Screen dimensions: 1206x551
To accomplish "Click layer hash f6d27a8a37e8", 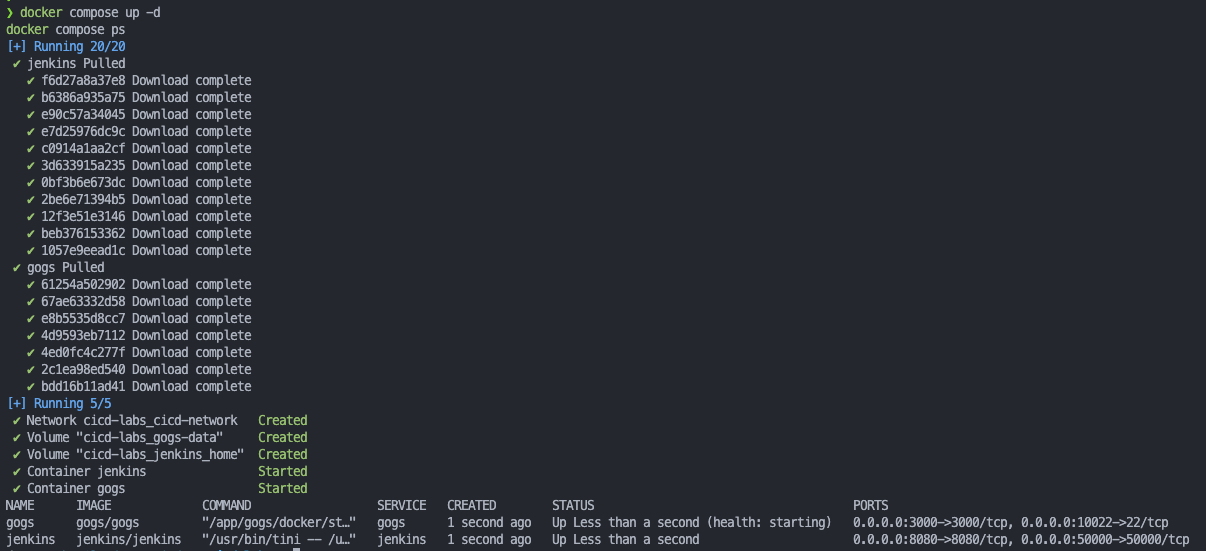I will (x=83, y=80).
